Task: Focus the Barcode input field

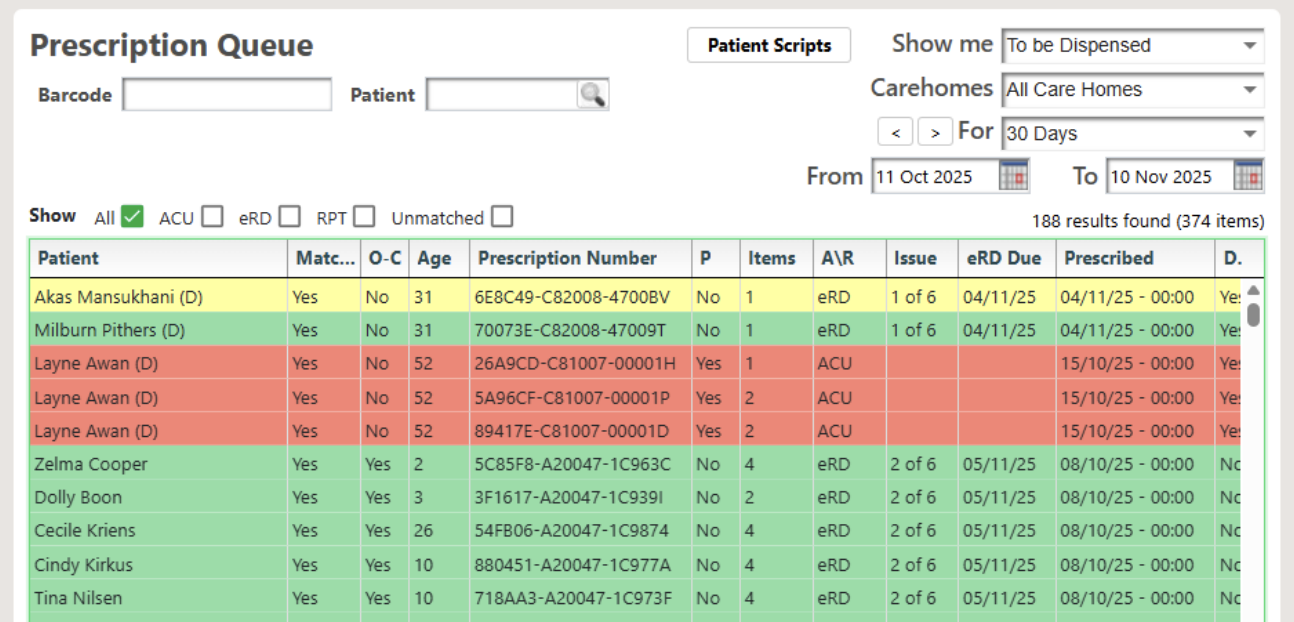Action: point(227,95)
